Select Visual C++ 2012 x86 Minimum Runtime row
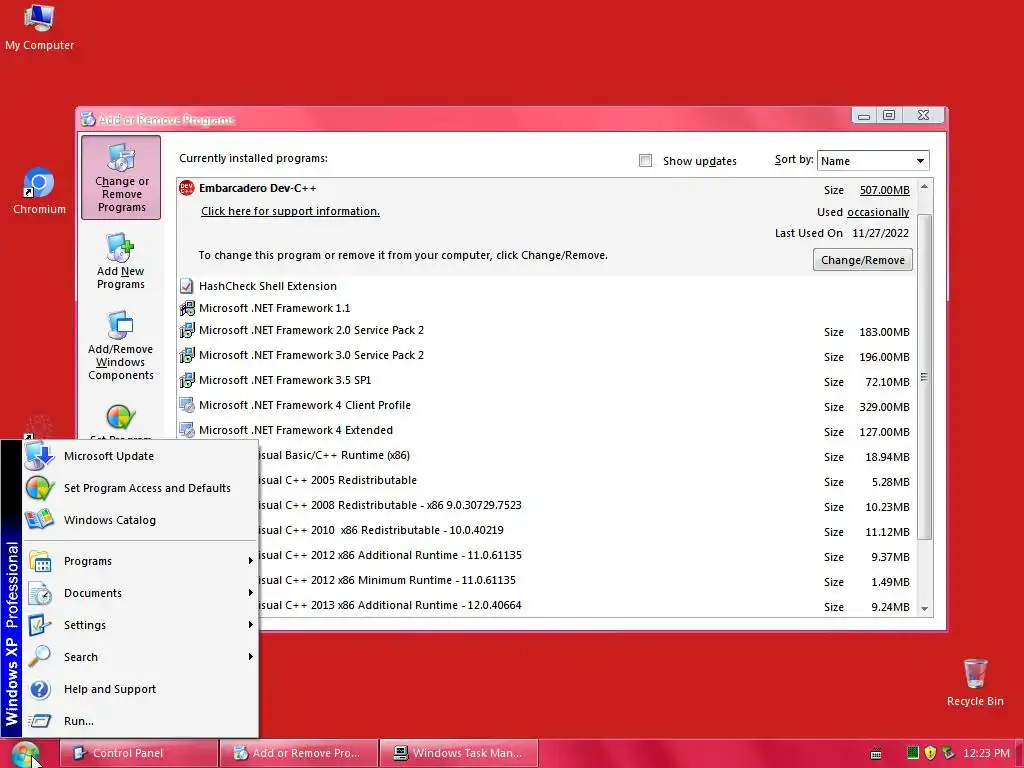The image size is (1024, 768). (546, 581)
